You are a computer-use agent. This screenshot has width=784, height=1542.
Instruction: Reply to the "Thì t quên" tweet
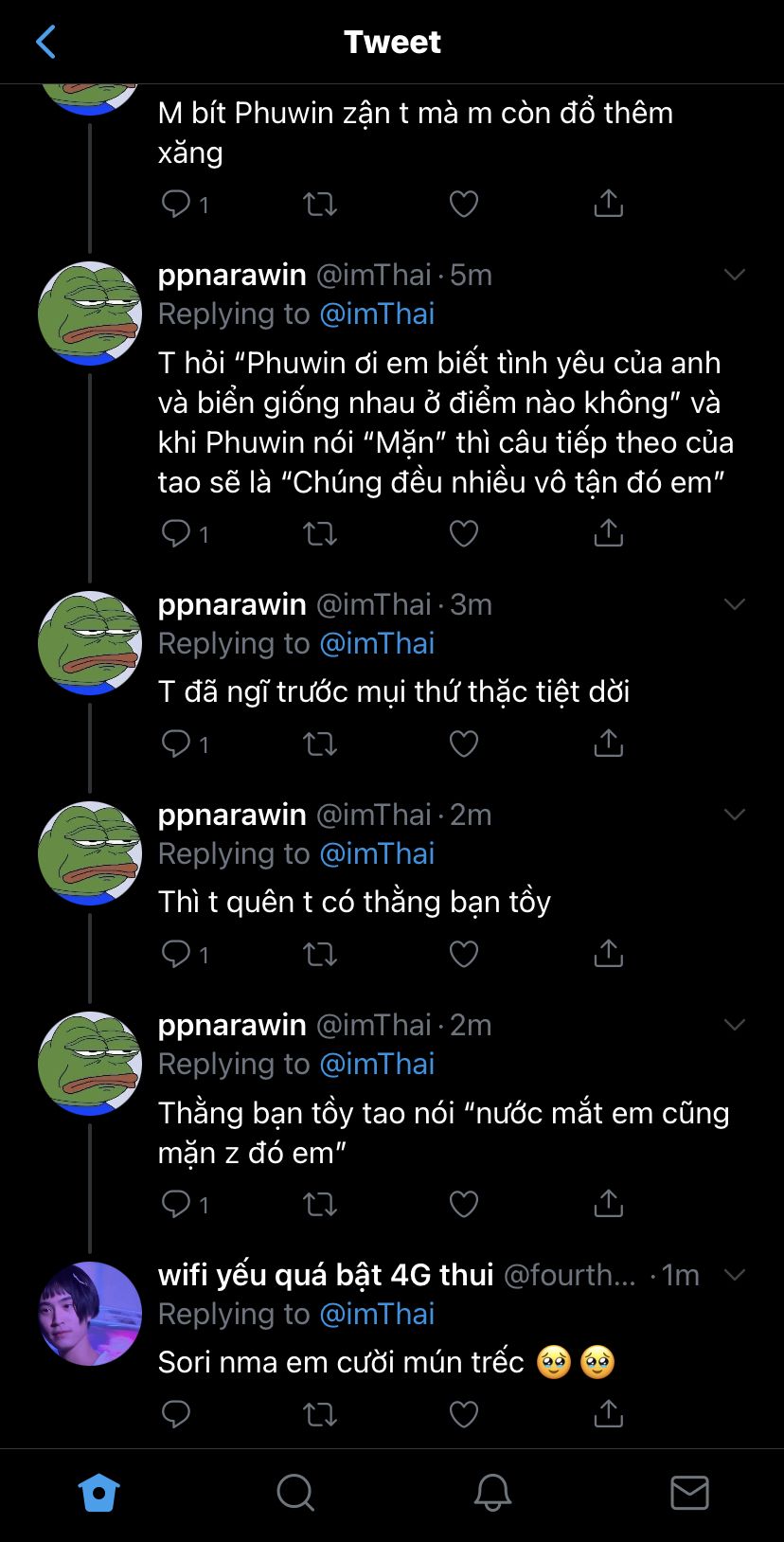point(177,954)
